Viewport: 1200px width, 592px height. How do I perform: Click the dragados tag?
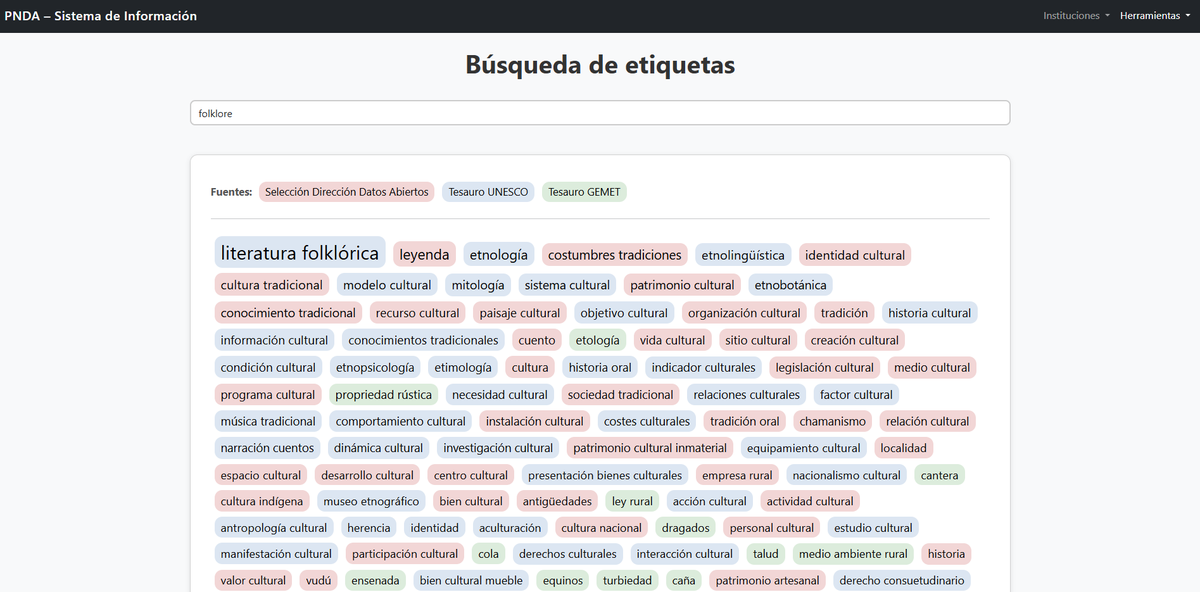[x=686, y=528]
